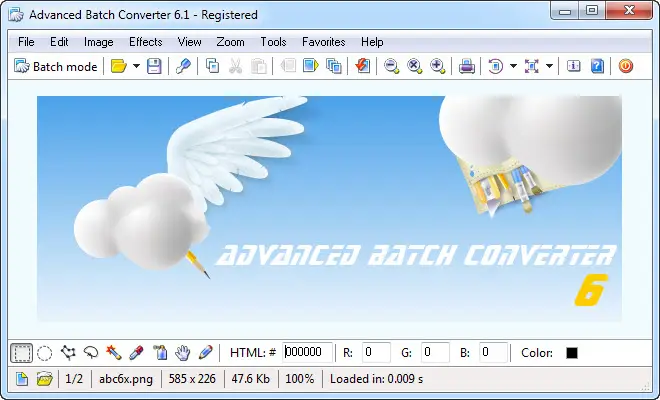
Task: Click the 1/2 image counter
Action: point(74,379)
